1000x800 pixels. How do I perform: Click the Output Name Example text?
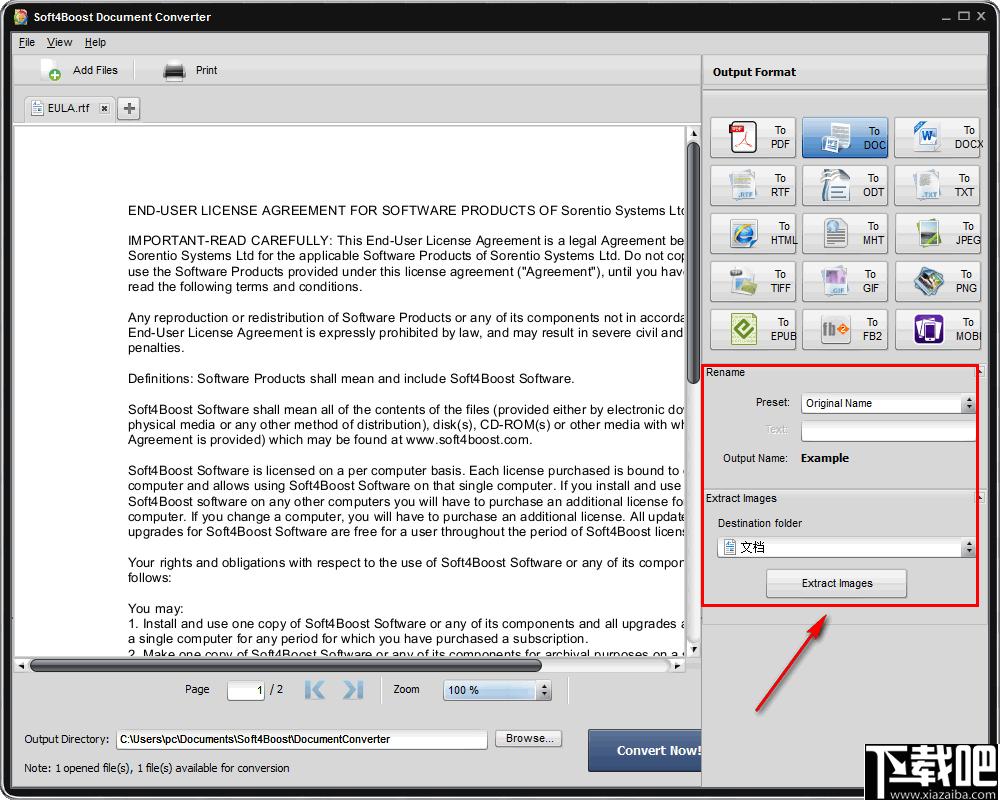pyautogui.click(x=825, y=458)
